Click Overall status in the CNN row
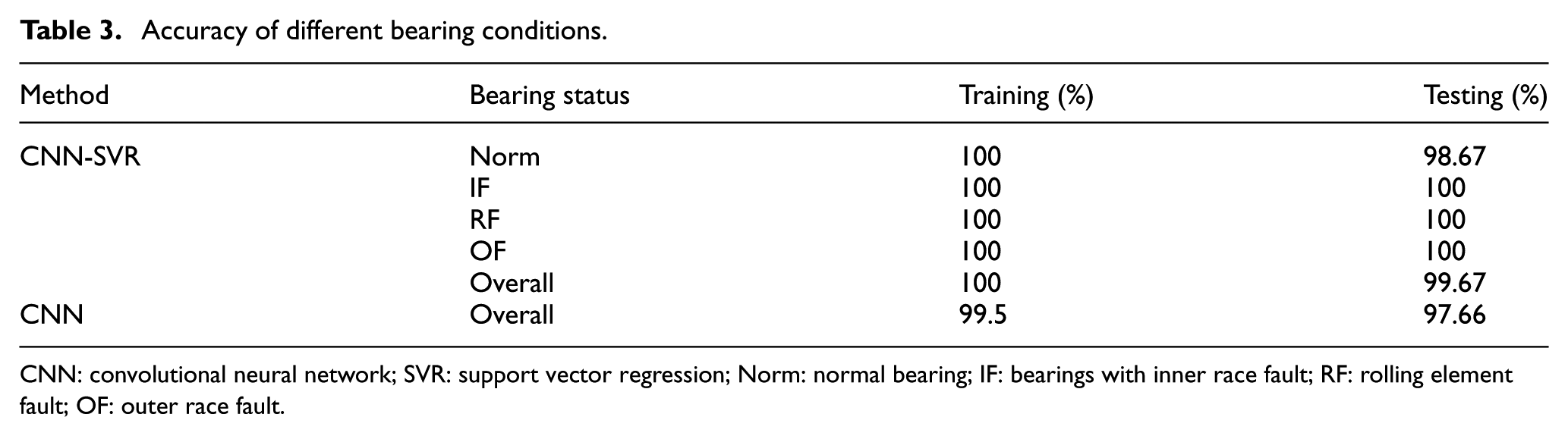Viewport: 1568px width, 436px height. [x=512, y=314]
